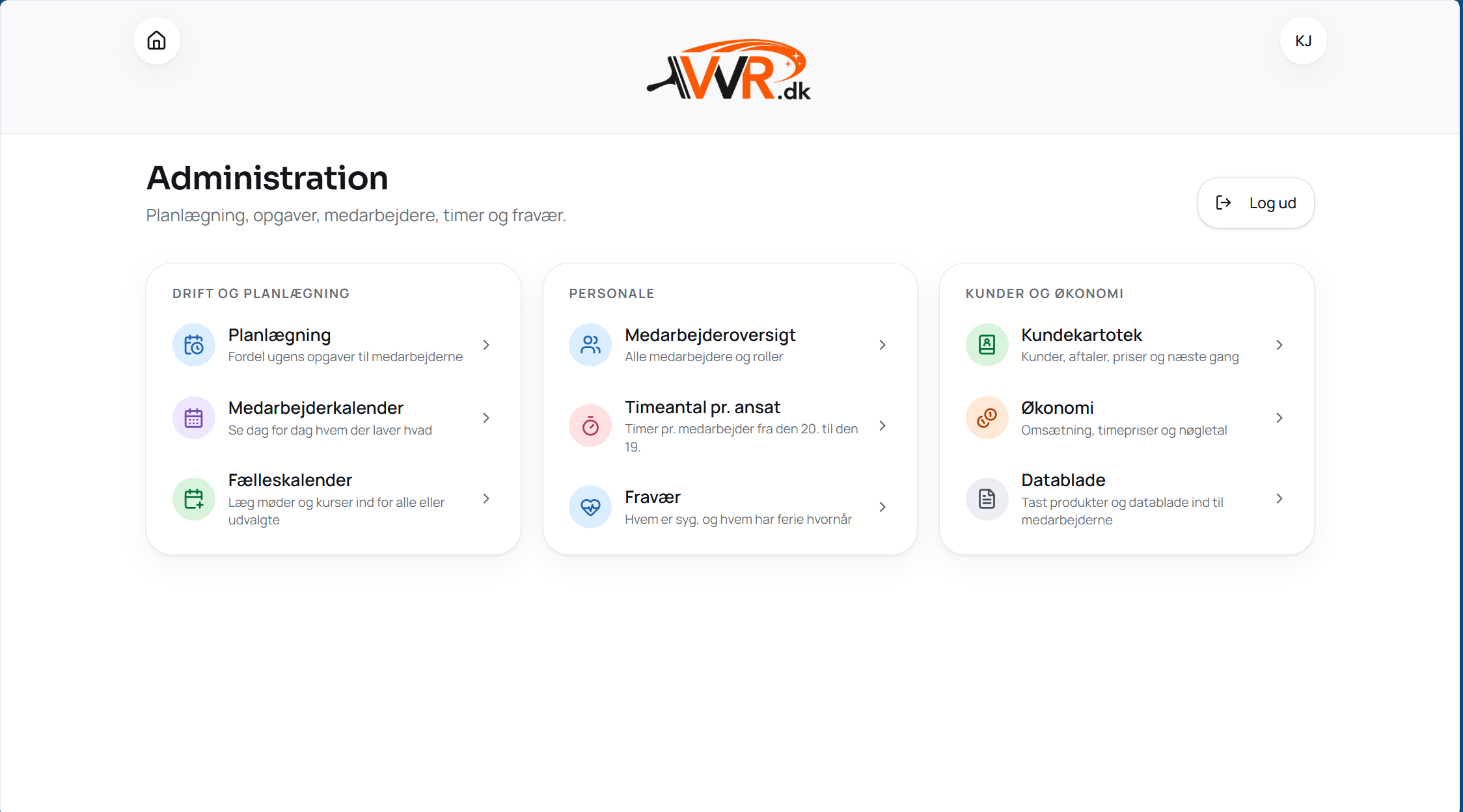Open the Planlægning link
1463x812 pixels.
[x=279, y=335]
